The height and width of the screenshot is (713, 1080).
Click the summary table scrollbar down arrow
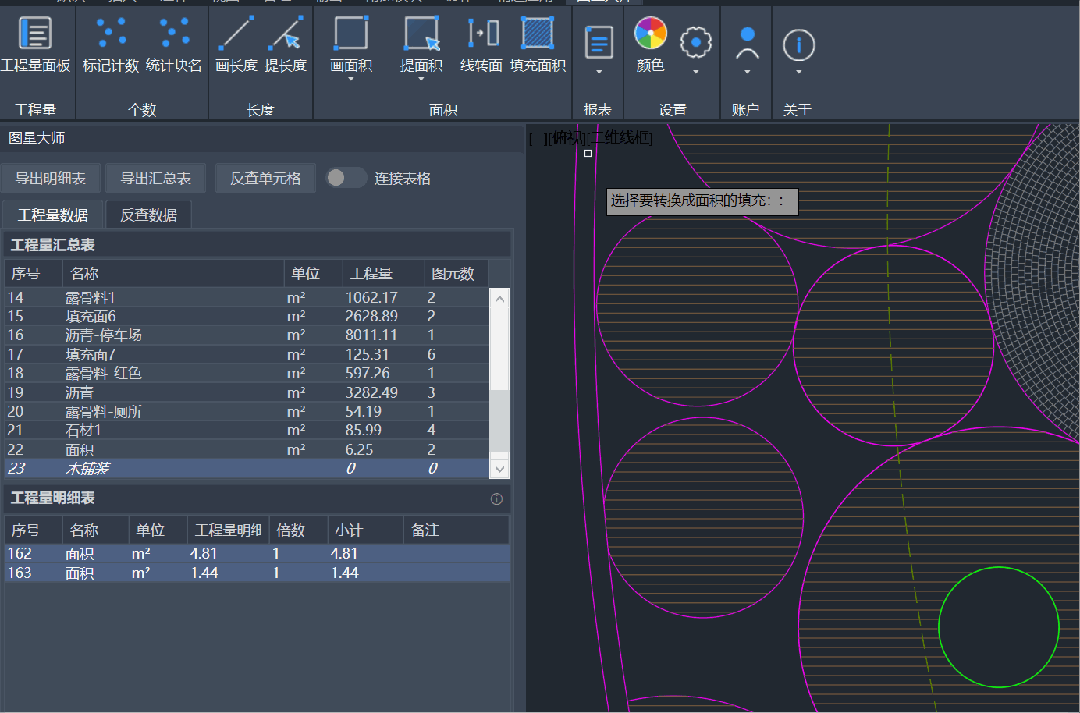[499, 468]
